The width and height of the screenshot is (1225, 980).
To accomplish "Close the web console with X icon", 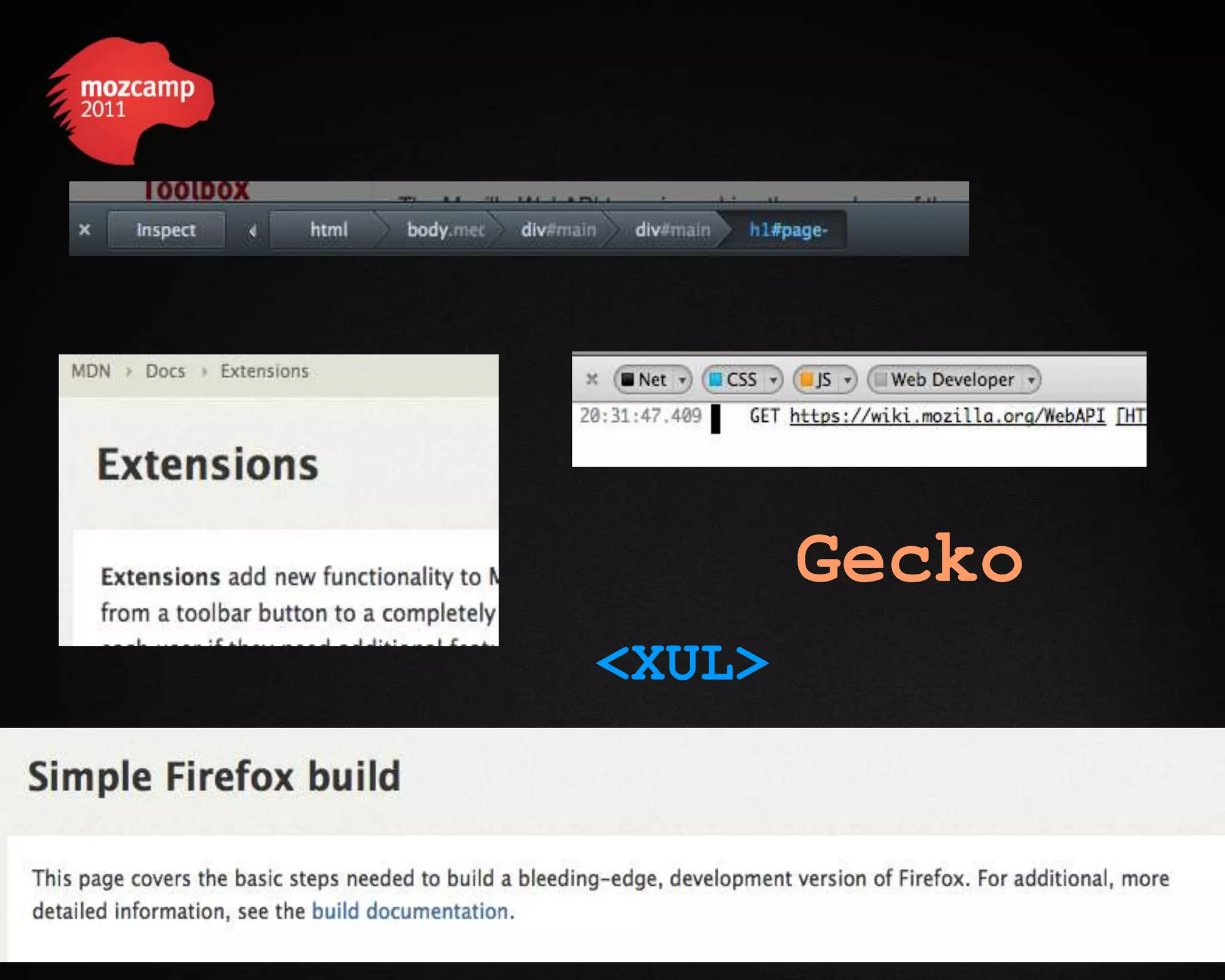I will pyautogui.click(x=592, y=379).
